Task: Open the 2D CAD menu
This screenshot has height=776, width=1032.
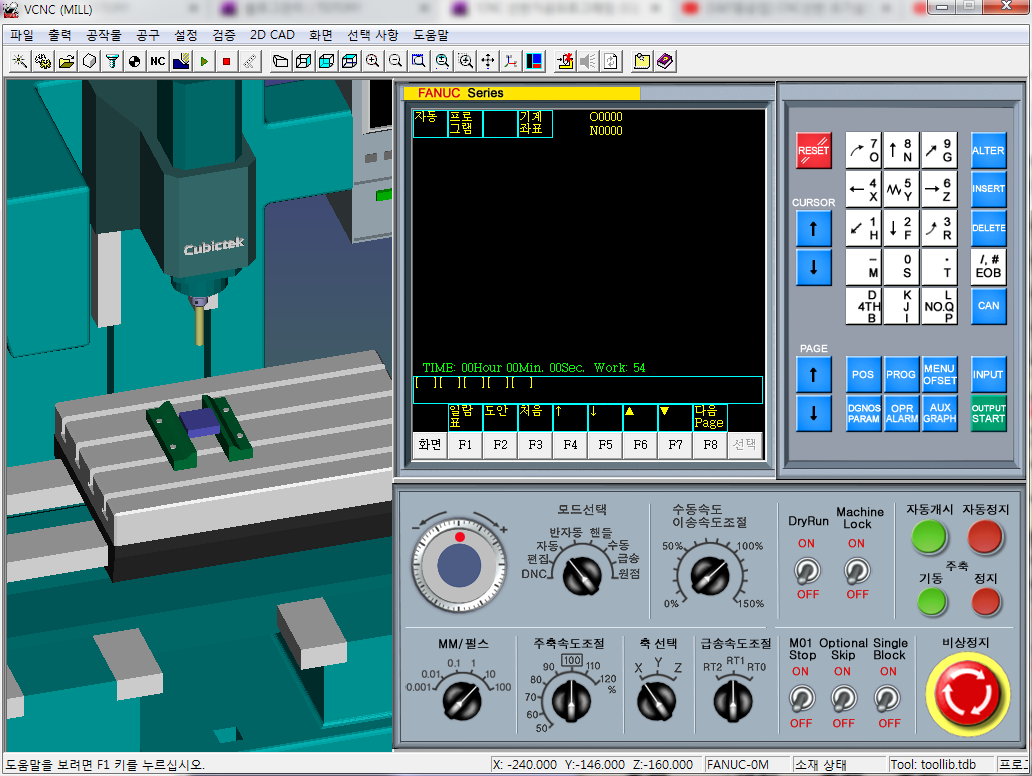Action: coord(272,35)
